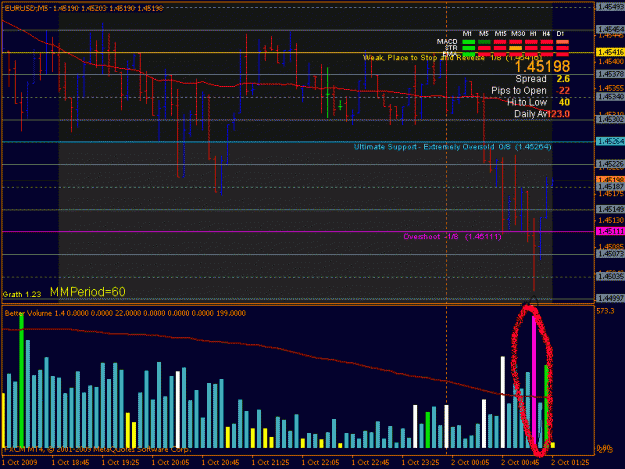Click the Pips to Open label
Screen dimensions: 625x469
click(x=519, y=91)
